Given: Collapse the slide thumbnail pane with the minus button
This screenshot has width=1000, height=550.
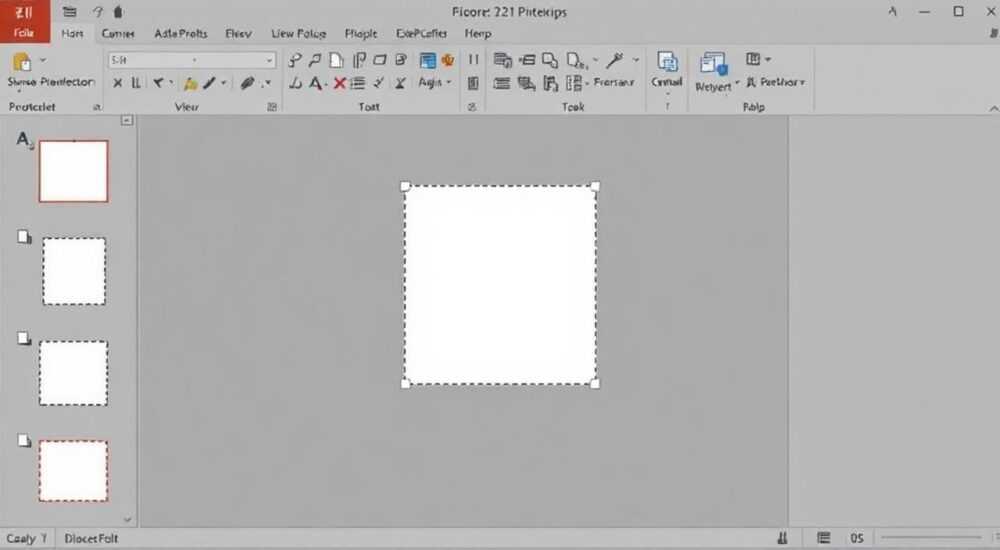Looking at the screenshot, I should coord(127,120).
